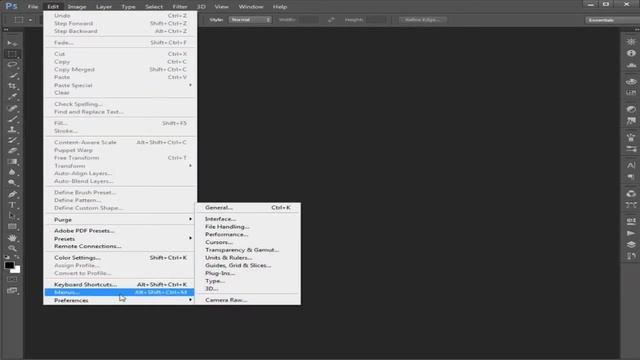Select the Rectangle shape tool

(12, 227)
